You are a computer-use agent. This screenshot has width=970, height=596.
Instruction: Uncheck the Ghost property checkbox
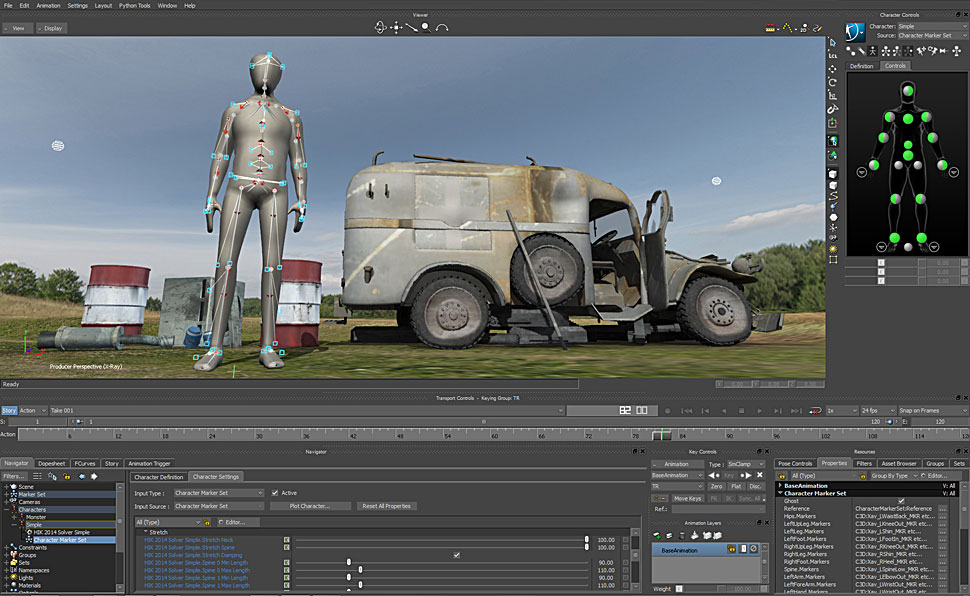coord(901,501)
